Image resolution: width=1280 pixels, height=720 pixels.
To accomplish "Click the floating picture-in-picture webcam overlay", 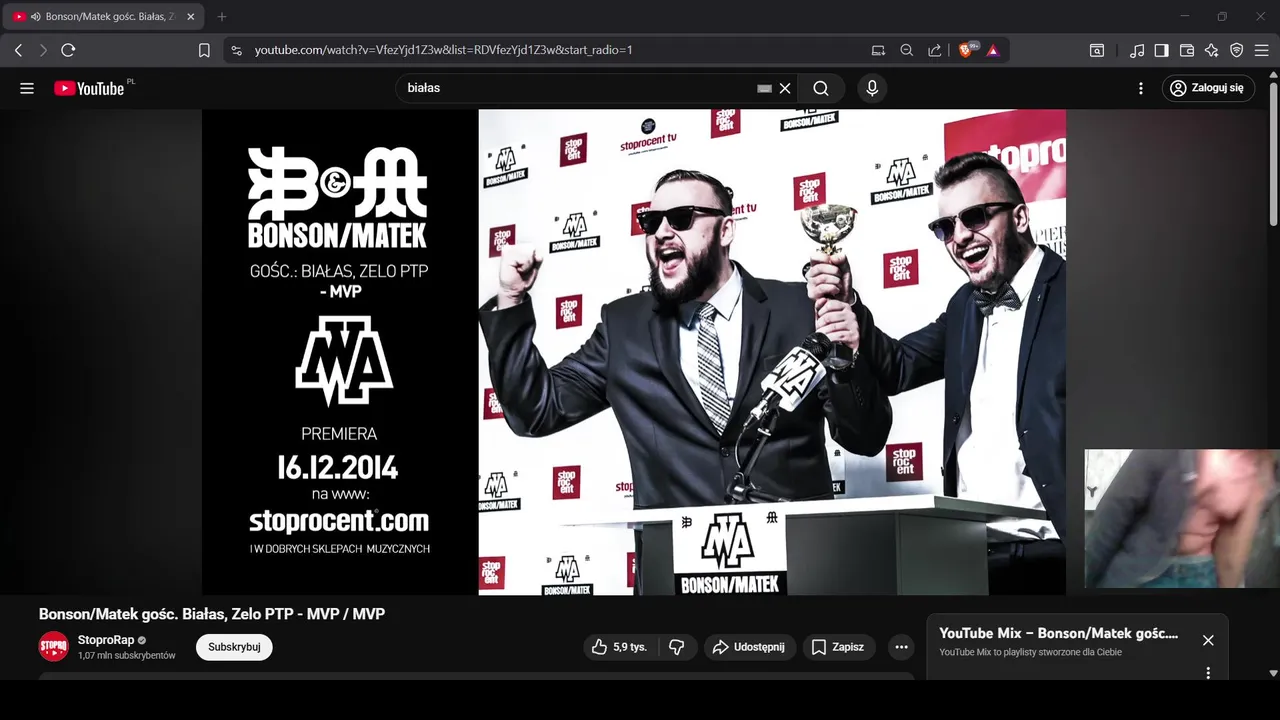I will click(x=1182, y=518).
